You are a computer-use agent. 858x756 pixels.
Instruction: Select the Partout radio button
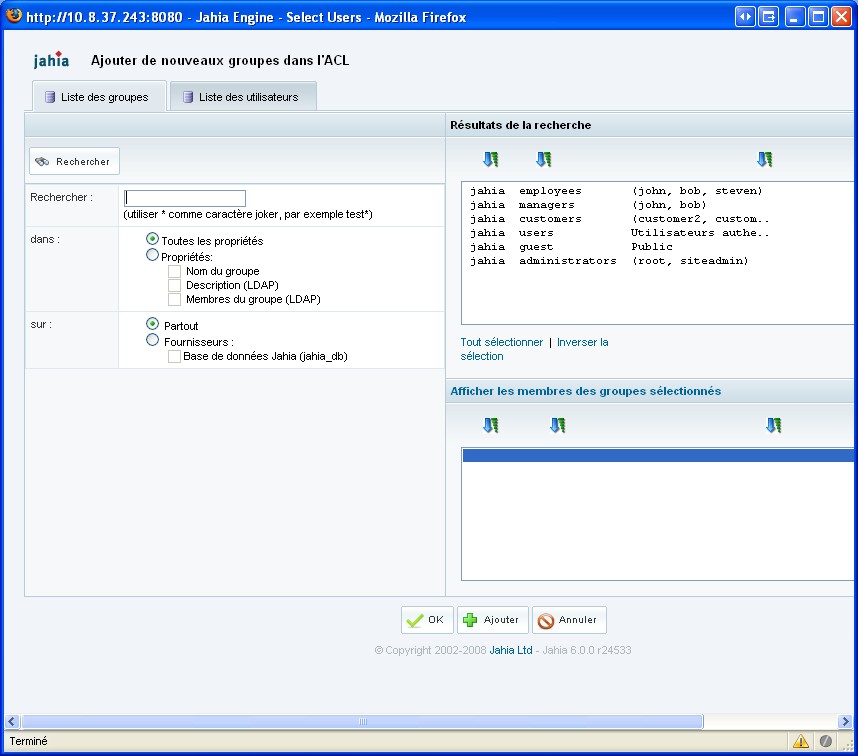[152, 324]
